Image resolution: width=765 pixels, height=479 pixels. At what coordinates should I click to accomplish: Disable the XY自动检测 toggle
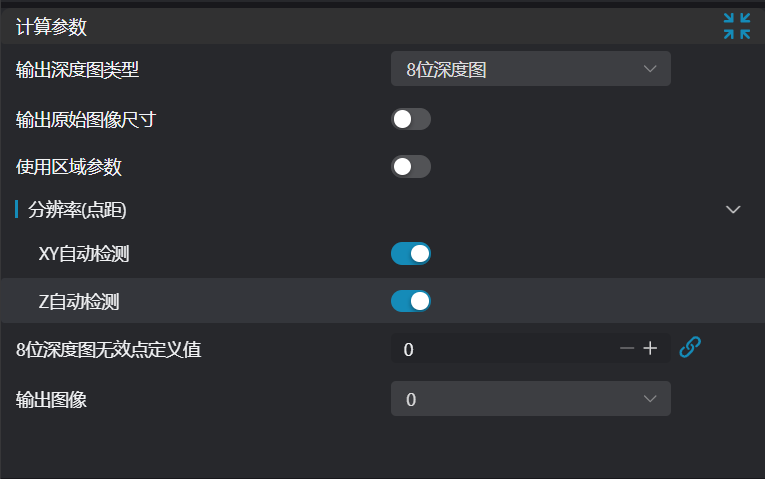(411, 254)
